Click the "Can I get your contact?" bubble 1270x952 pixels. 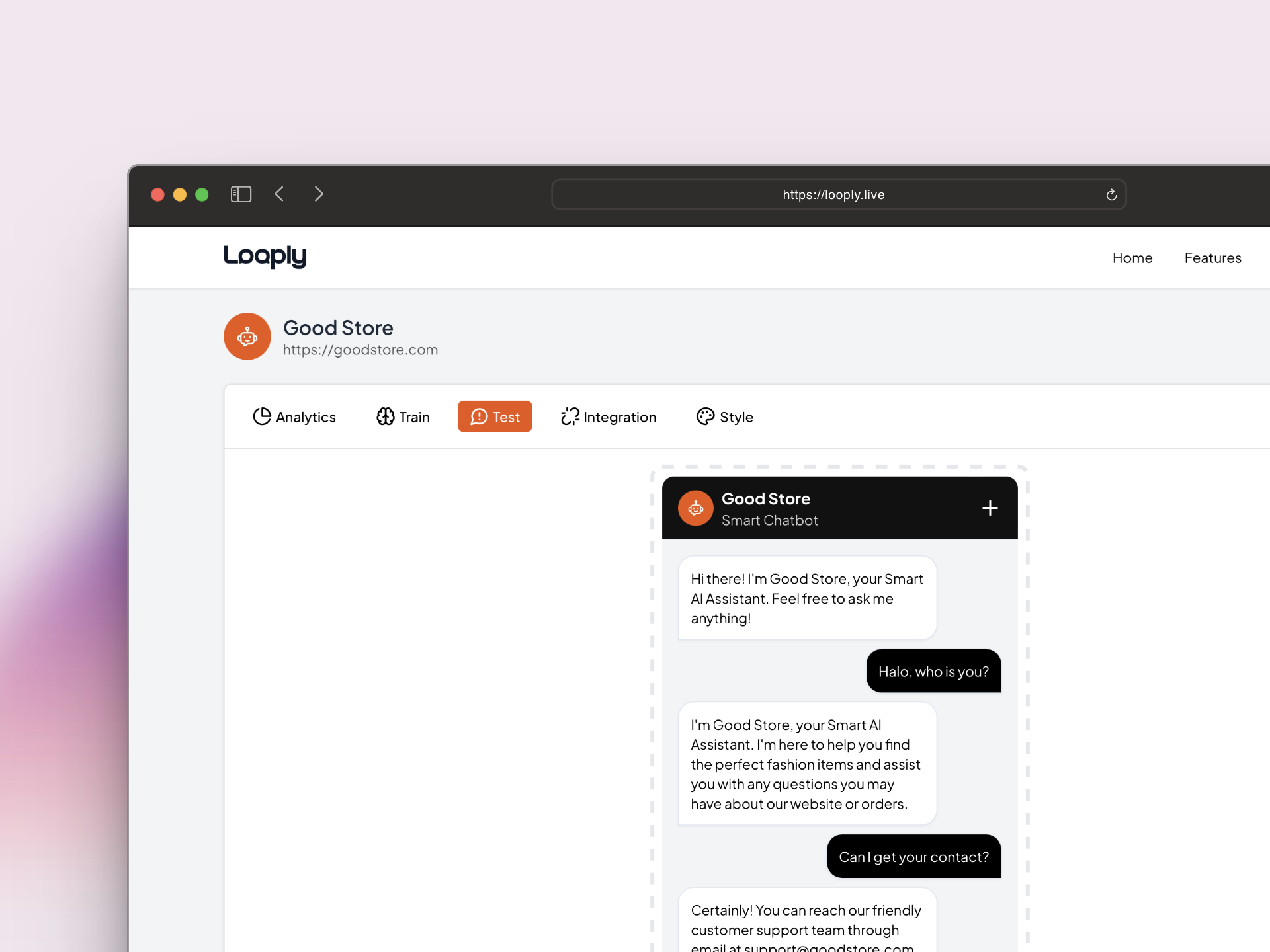[x=913, y=857]
